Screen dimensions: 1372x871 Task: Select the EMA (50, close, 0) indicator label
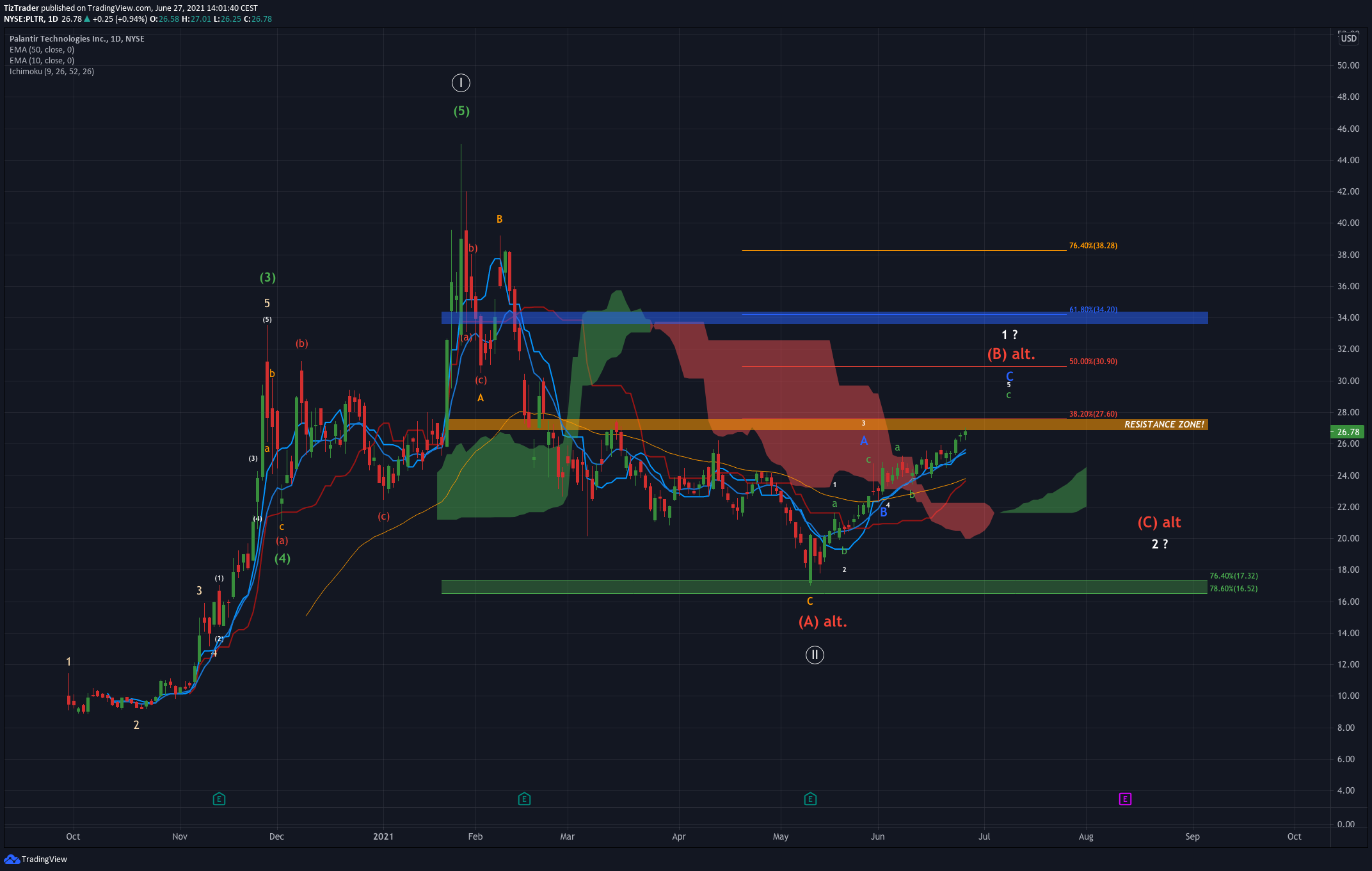pyautogui.click(x=42, y=49)
